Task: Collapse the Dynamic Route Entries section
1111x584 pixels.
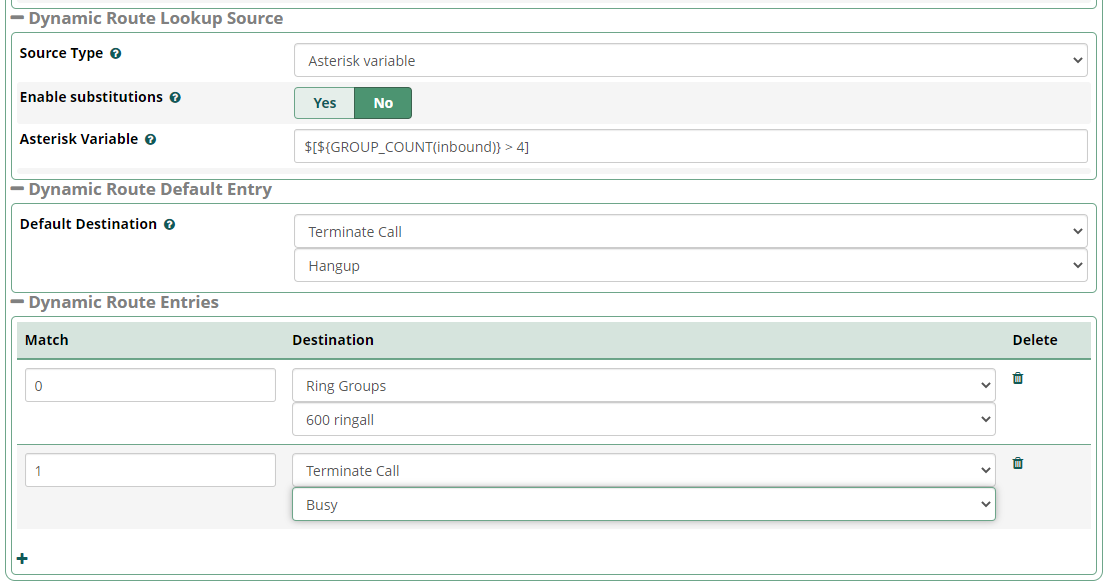Action: pos(18,302)
